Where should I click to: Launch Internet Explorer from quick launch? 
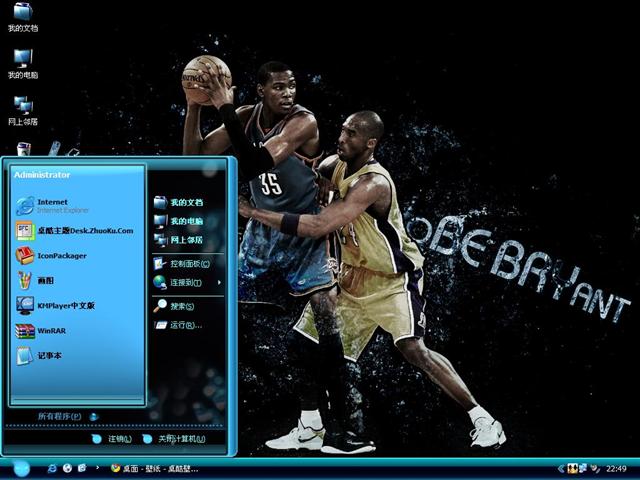click(52, 468)
